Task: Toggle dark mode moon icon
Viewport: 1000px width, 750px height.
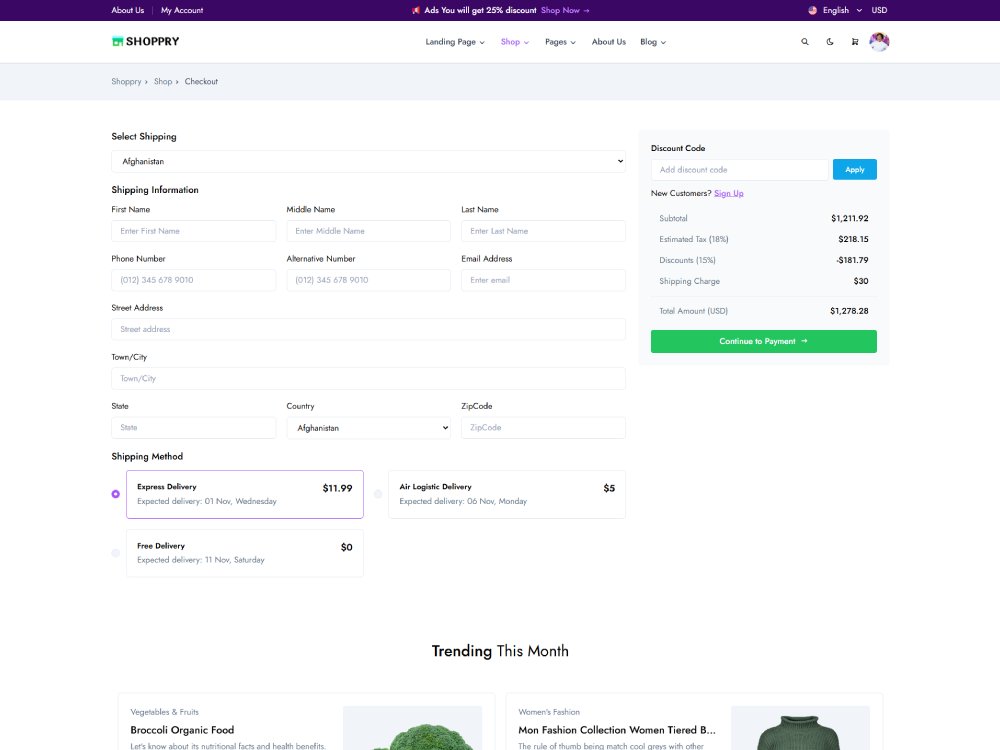Action: pos(830,42)
